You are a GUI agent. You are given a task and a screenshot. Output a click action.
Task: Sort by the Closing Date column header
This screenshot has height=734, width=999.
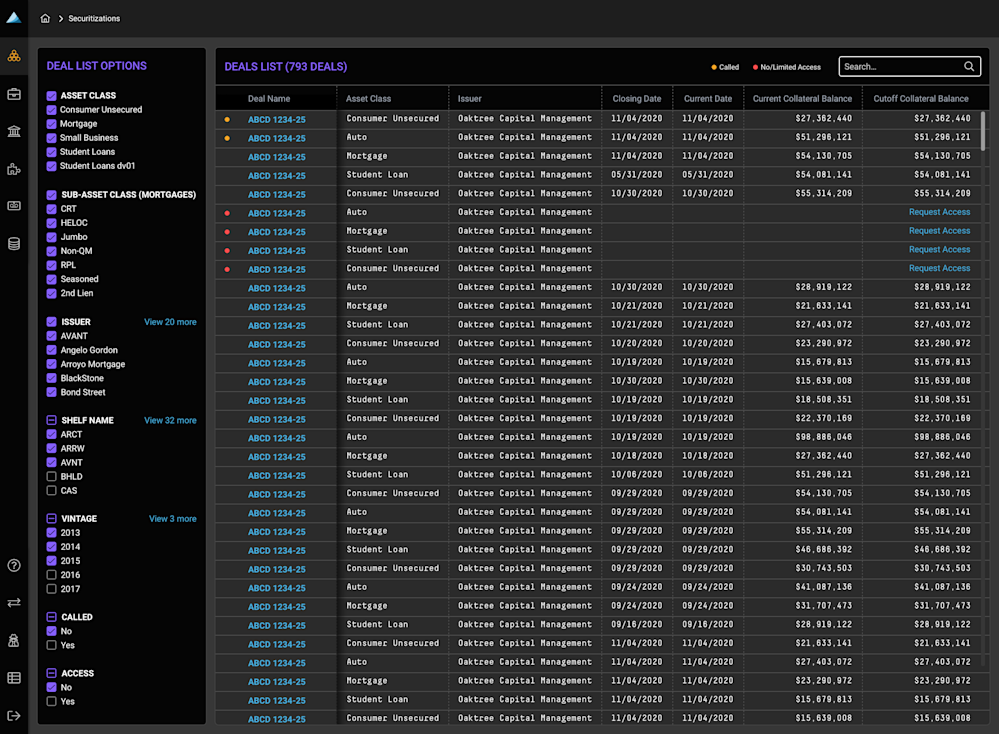click(636, 99)
